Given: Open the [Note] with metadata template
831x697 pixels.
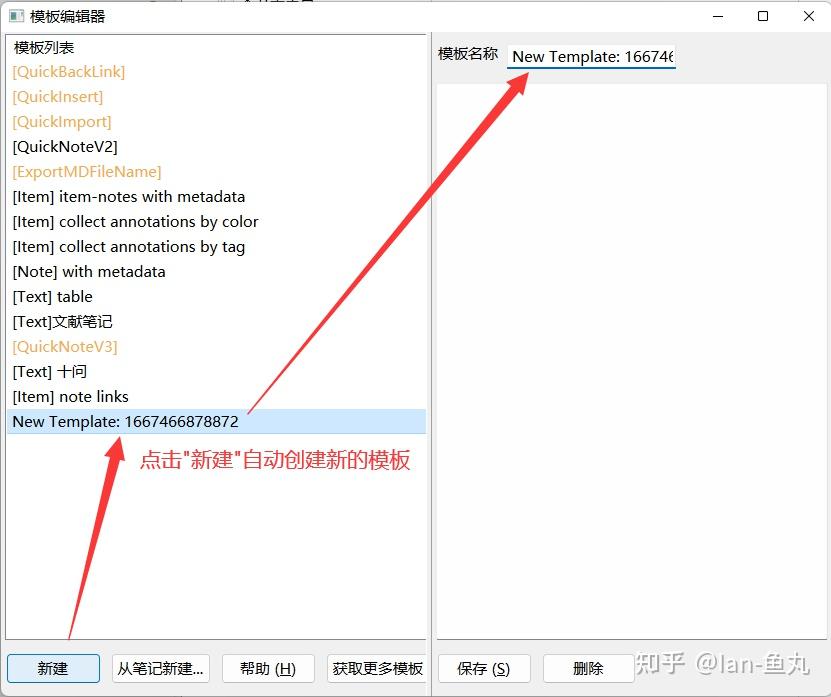Looking at the screenshot, I should (x=89, y=271).
